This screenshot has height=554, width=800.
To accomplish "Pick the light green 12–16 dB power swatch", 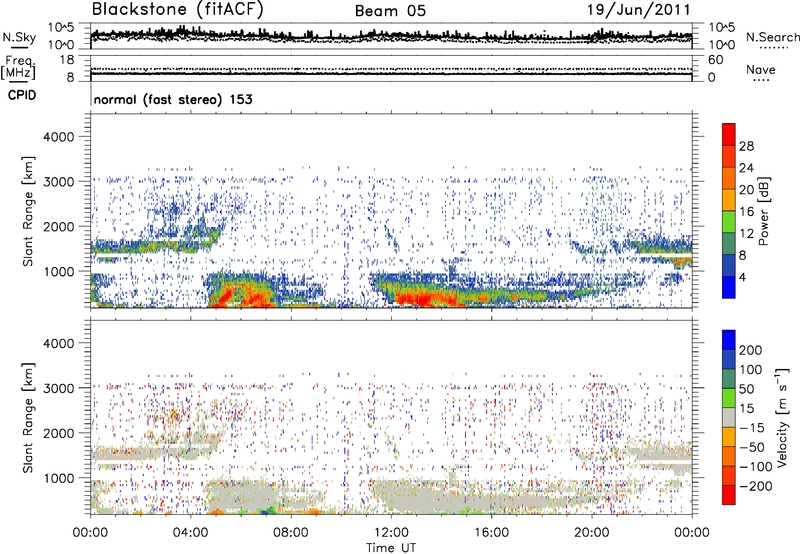I will pos(729,222).
